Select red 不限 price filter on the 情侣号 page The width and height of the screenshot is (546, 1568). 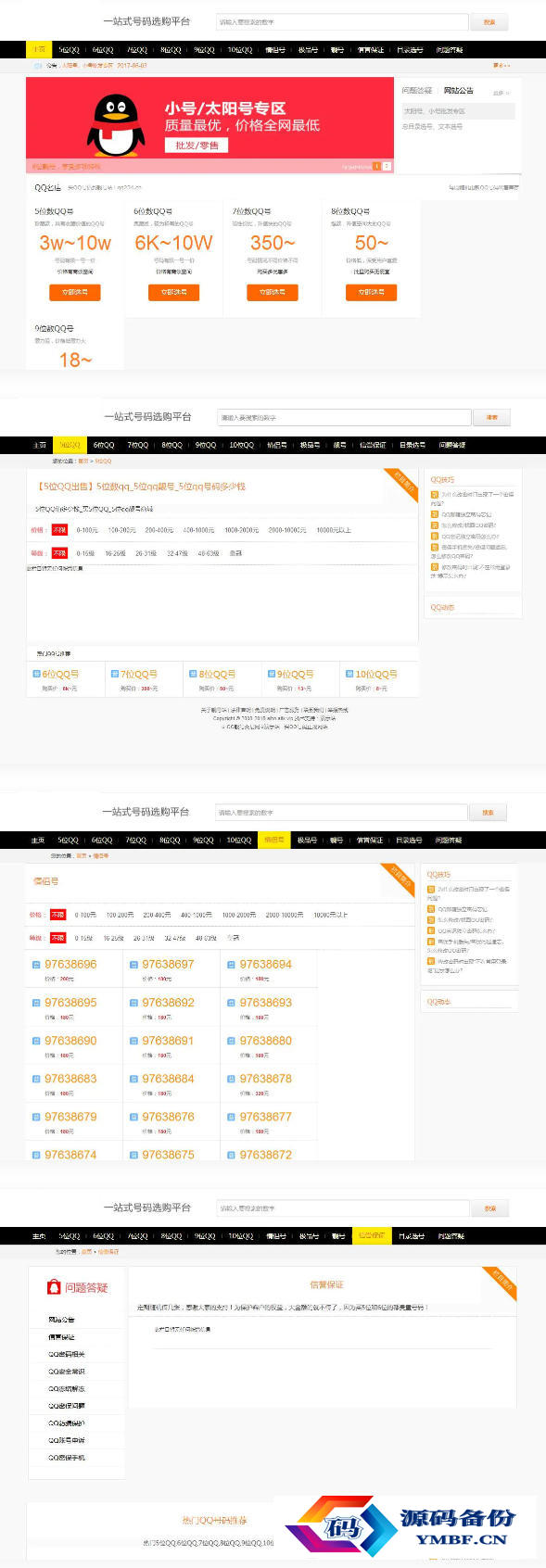coord(57,915)
